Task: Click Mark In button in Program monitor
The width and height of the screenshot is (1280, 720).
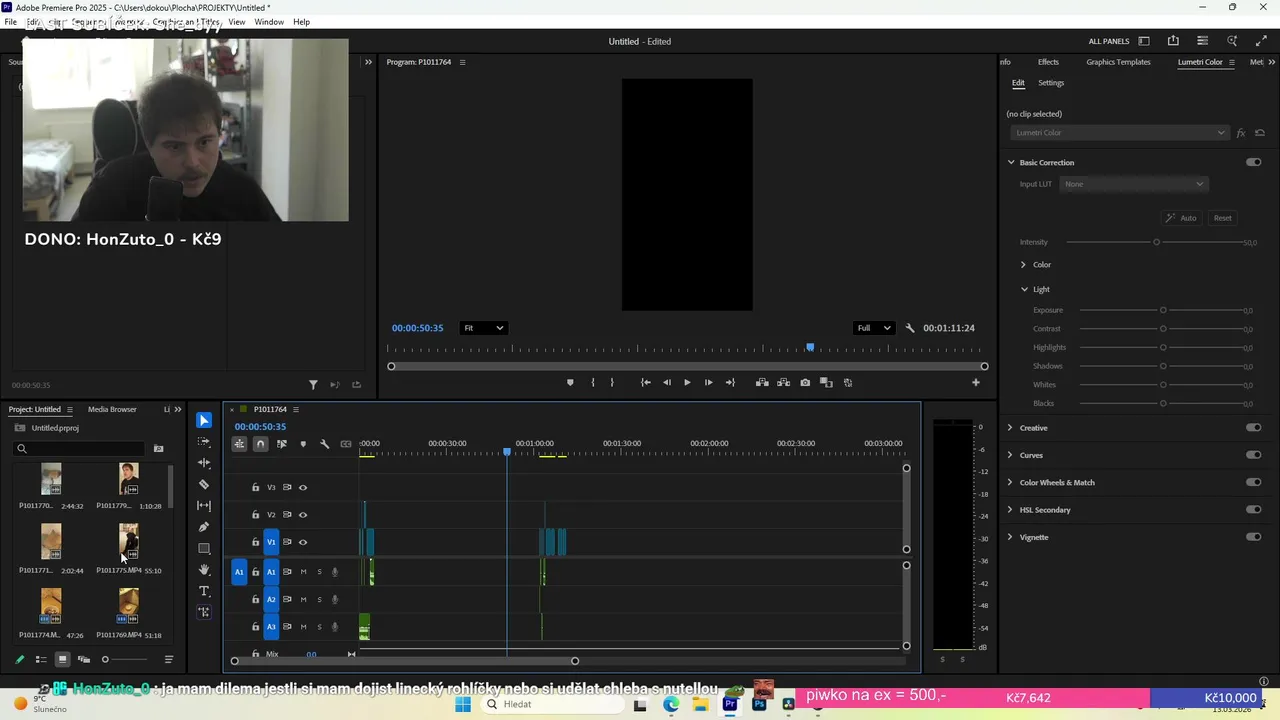Action: tap(593, 383)
